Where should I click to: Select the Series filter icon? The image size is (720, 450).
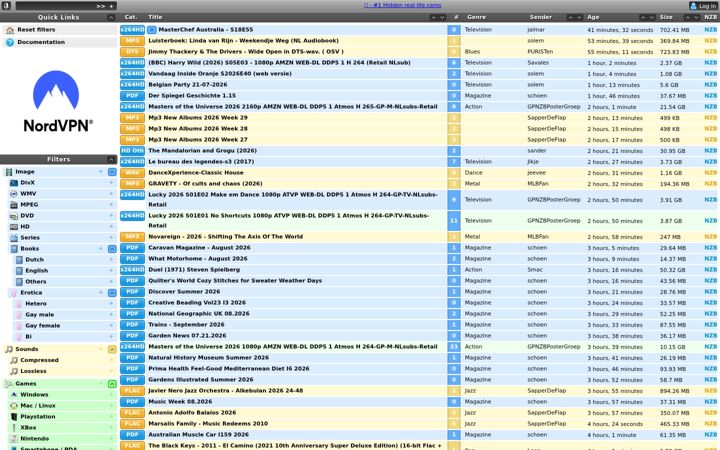click(14, 238)
